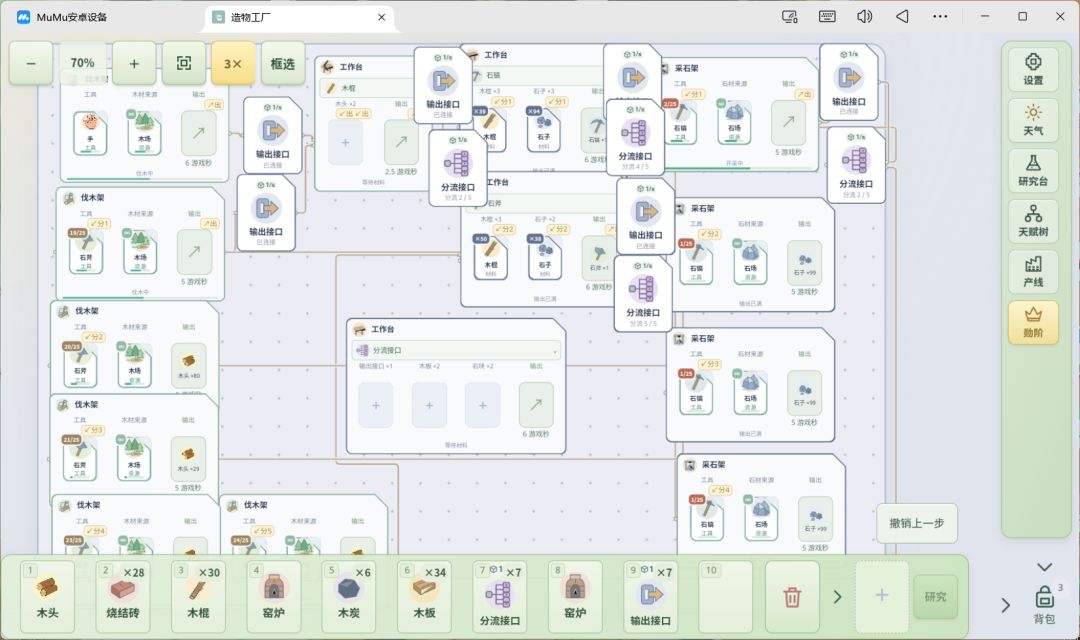The image size is (1080, 640).
Task: Click the MuMu keyboard icon in the title bar
Action: click(x=827, y=17)
